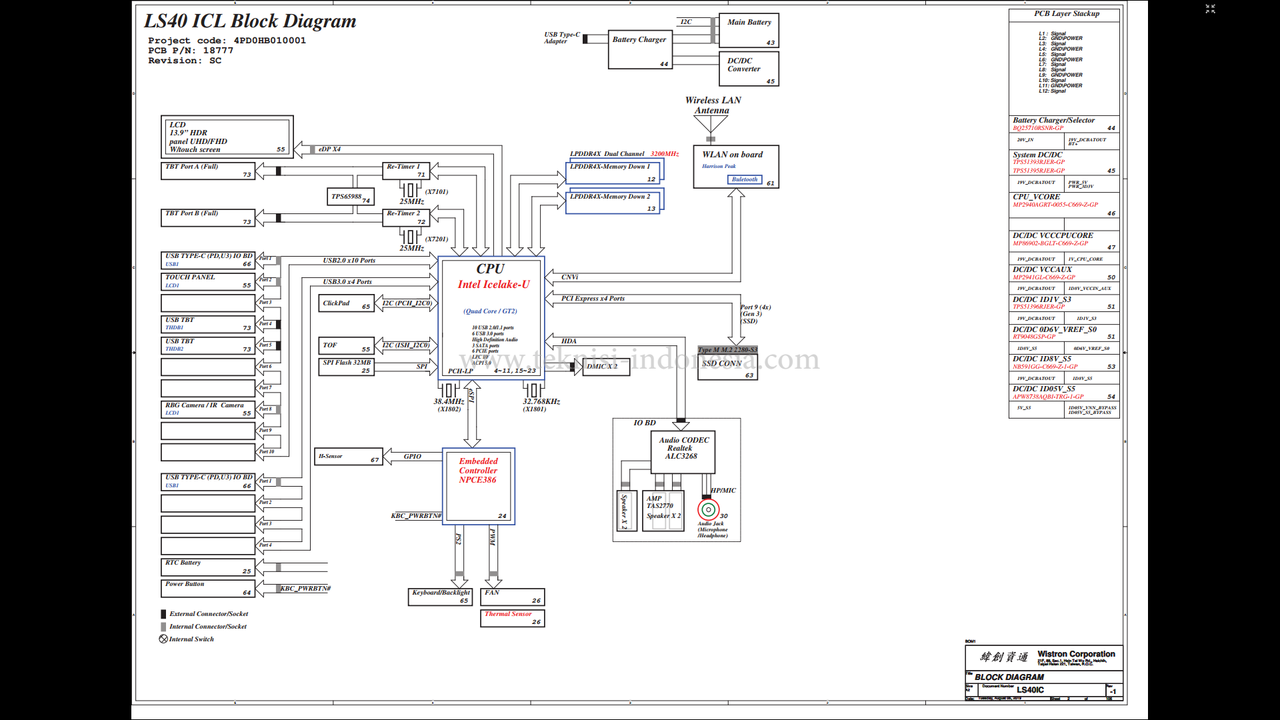Click the H-Sensor block
1280x720 pixels.
[x=349, y=457]
